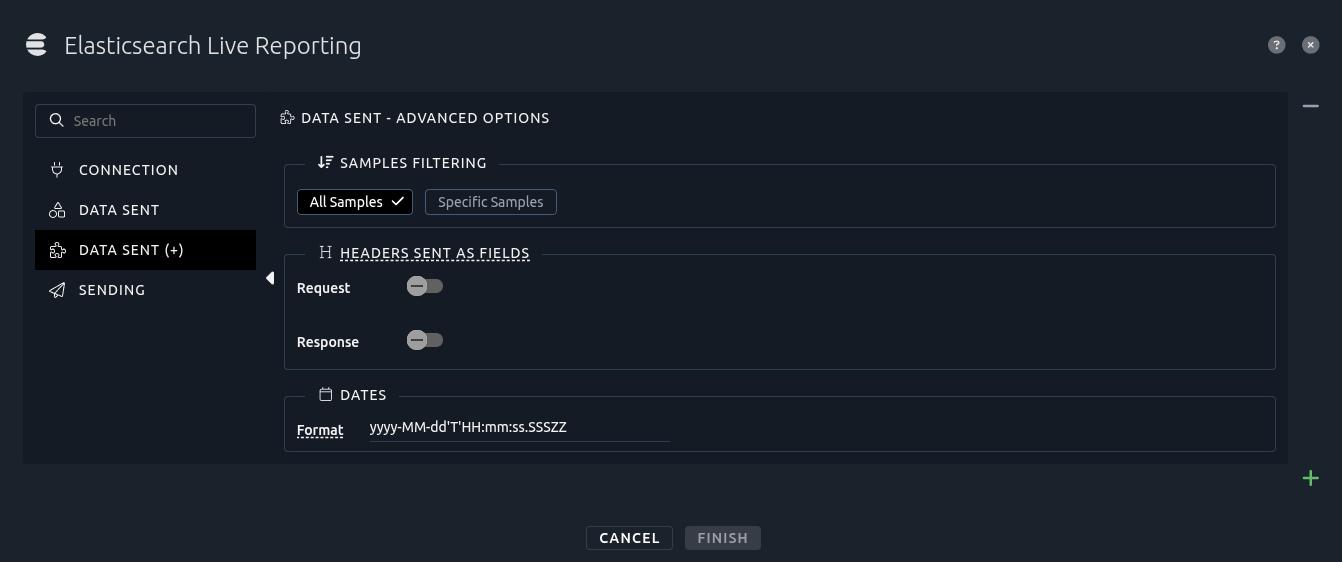1342x562 pixels.
Task: Open the DATA SENT section
Action: click(x=145, y=210)
